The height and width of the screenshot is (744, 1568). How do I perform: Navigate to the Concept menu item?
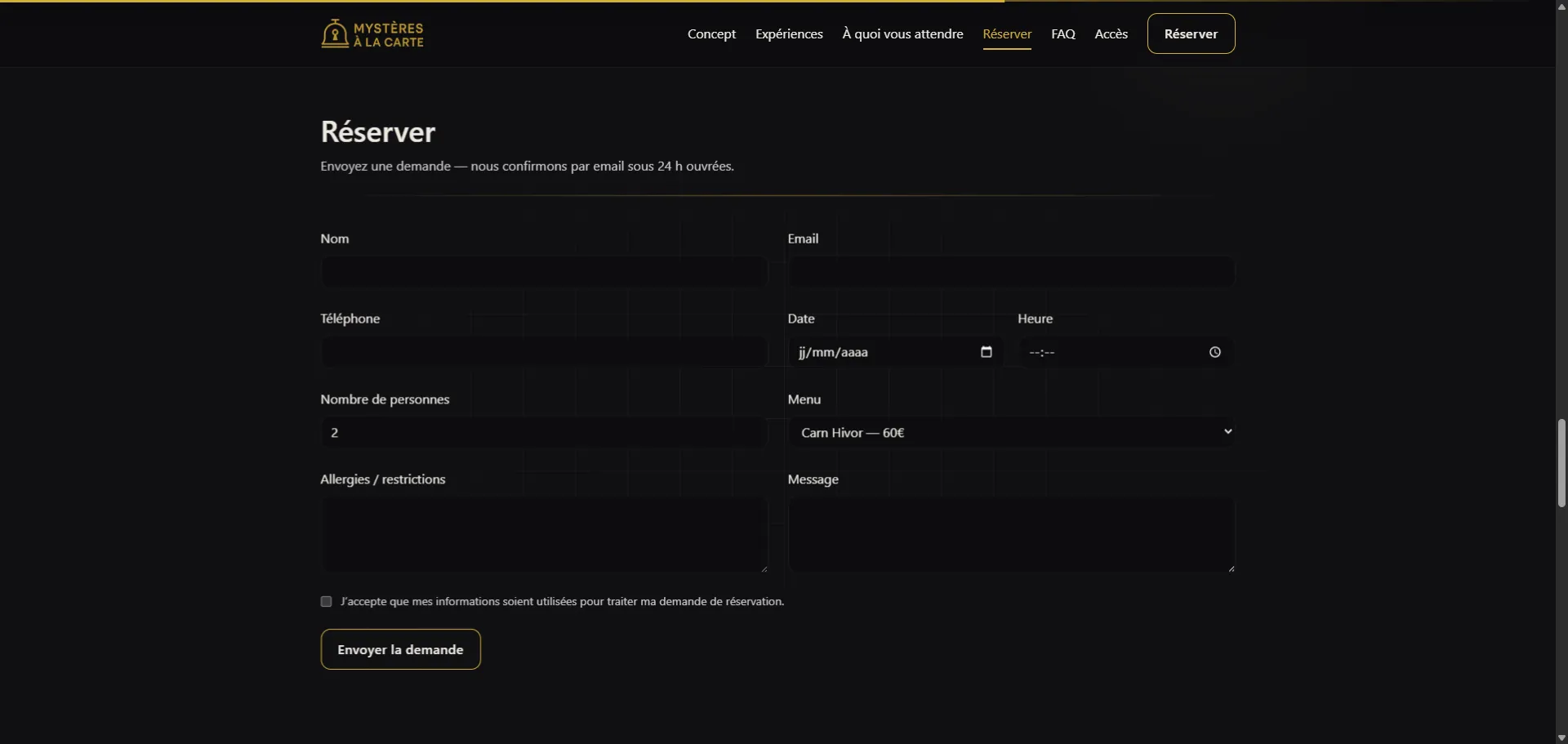[x=711, y=33]
